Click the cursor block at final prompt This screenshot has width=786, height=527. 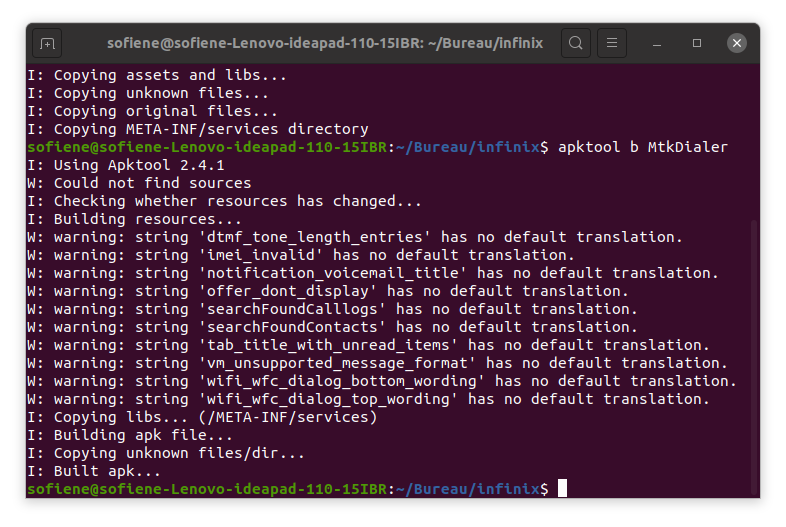coord(563,488)
